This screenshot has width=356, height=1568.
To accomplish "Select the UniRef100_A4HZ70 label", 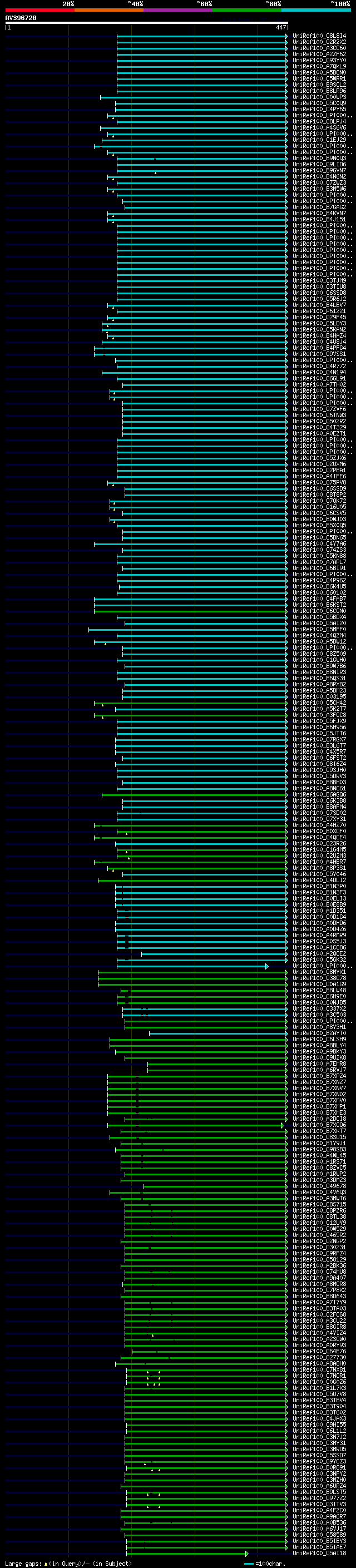I will tap(319, 825).
